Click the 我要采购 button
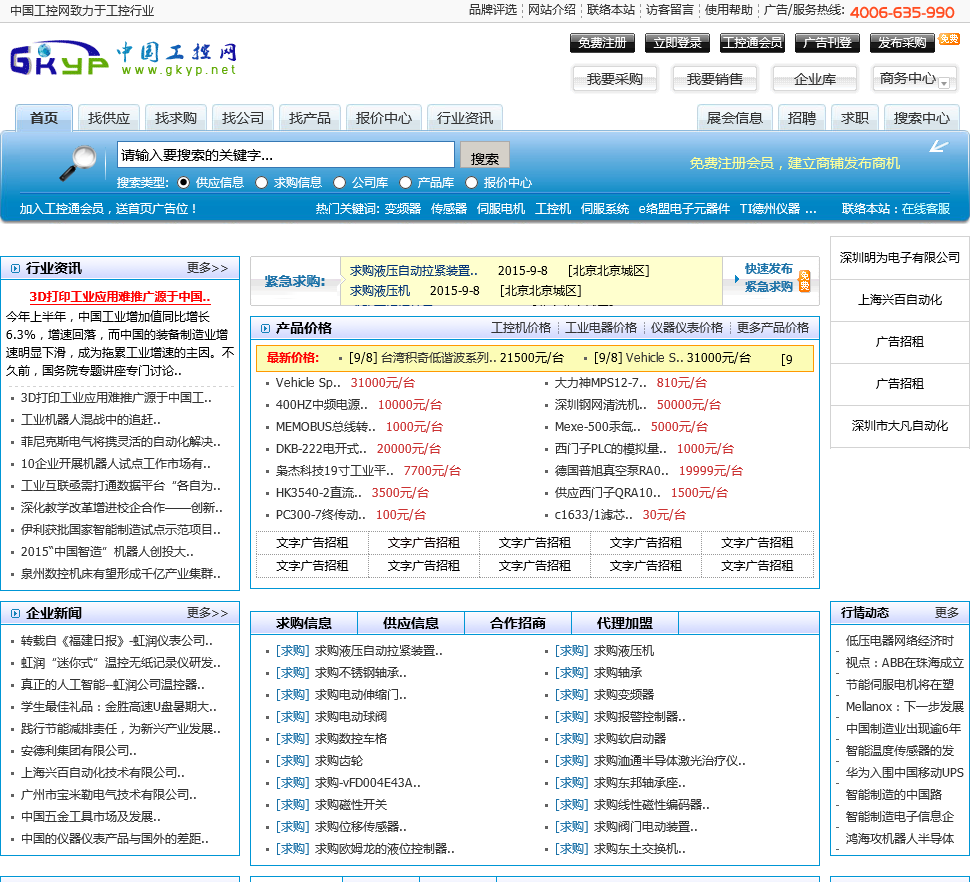Viewport: 970px width, 882px height. (614, 79)
